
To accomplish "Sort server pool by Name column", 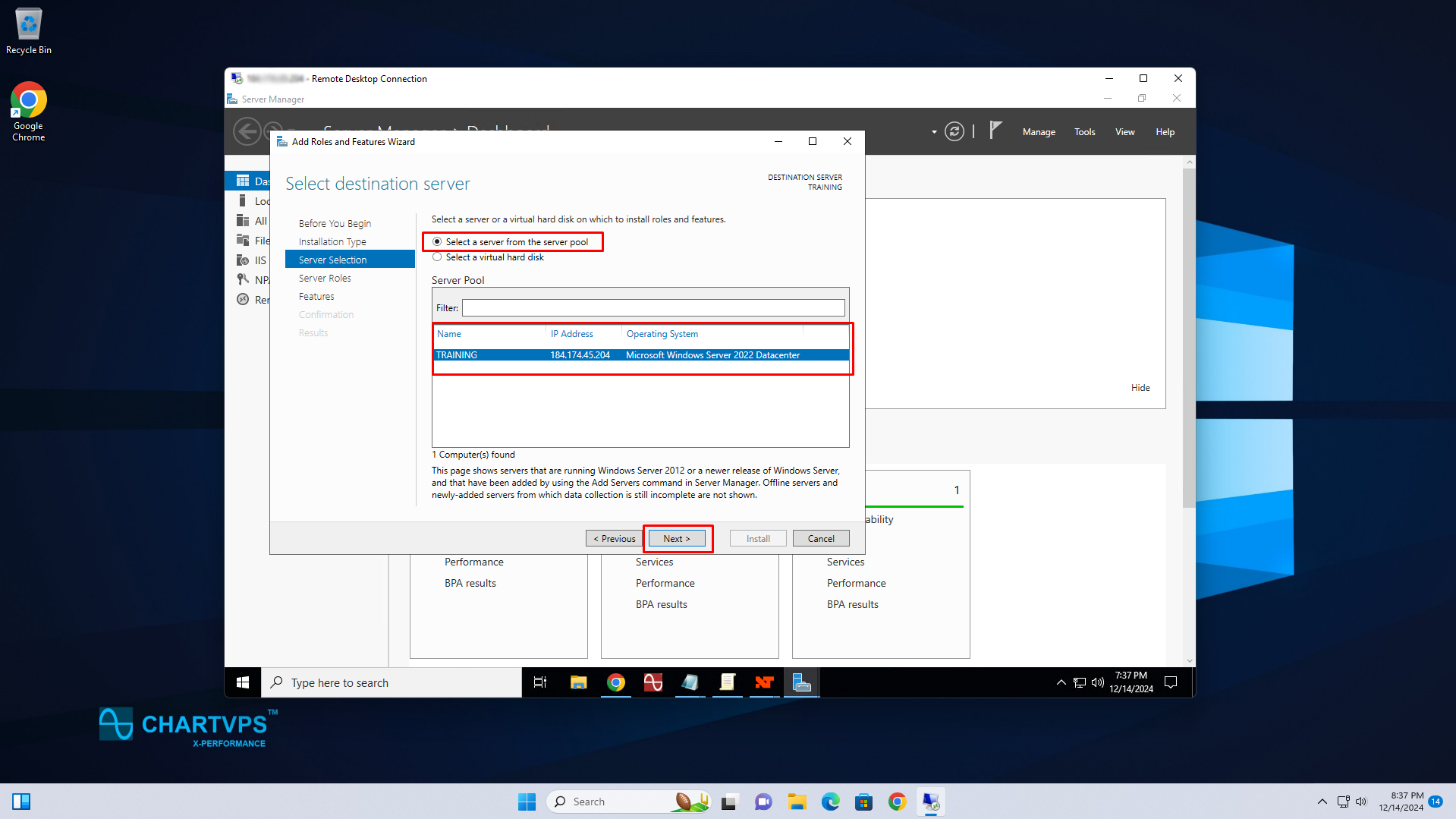I will tap(489, 333).
